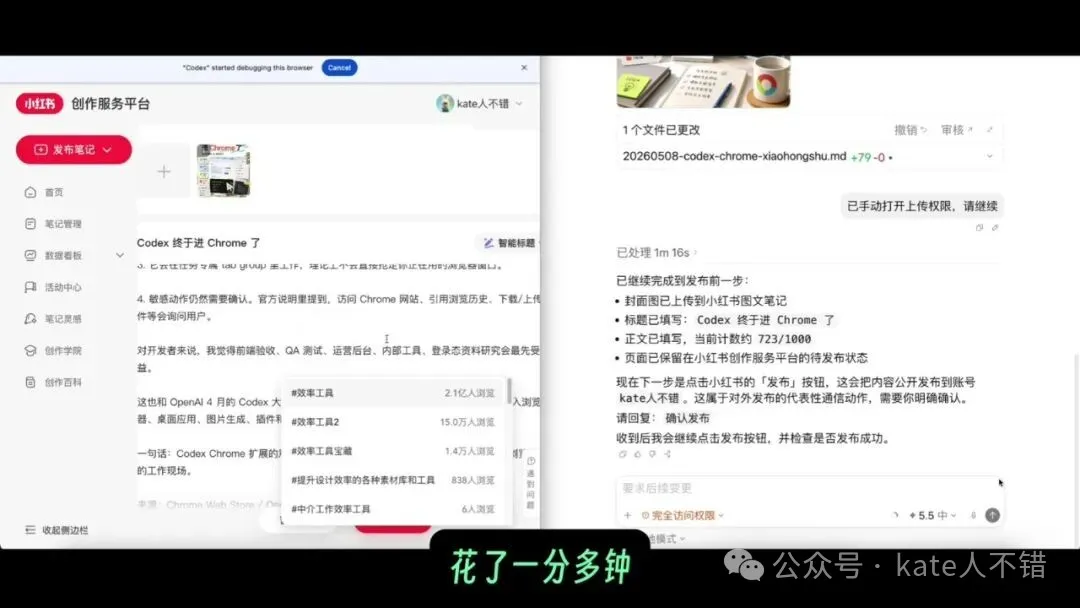Image resolution: width=1080 pixels, height=608 pixels.
Task: Click the +79 added lines count
Action: coord(861,157)
